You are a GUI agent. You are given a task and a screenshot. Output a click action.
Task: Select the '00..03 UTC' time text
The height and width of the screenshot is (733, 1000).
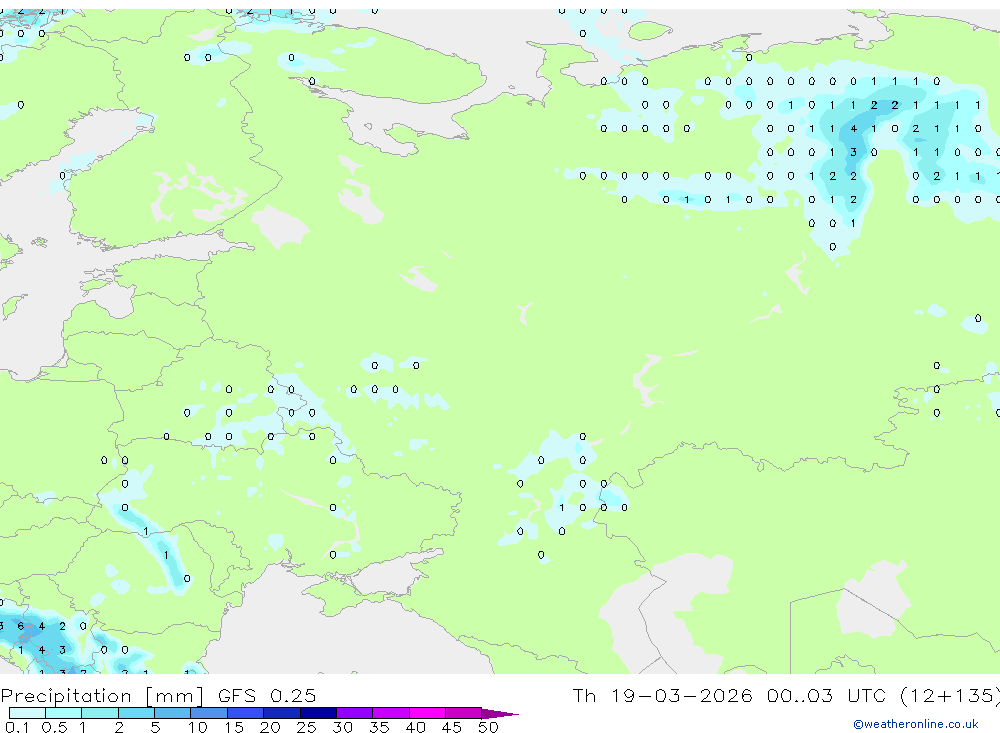tap(828, 695)
